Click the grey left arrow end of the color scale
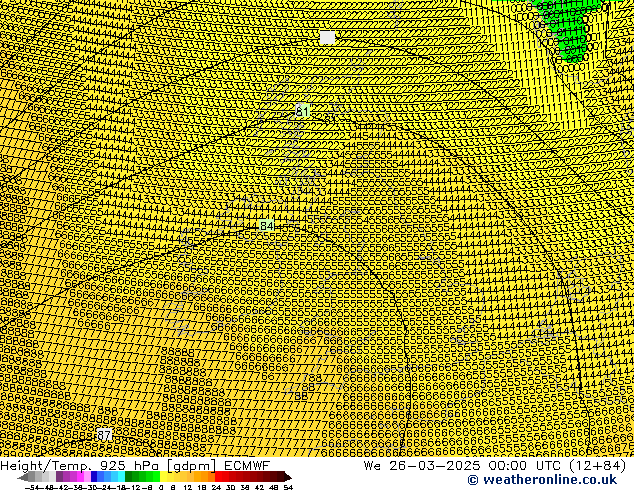The height and width of the screenshot is (490, 634). 22,477
